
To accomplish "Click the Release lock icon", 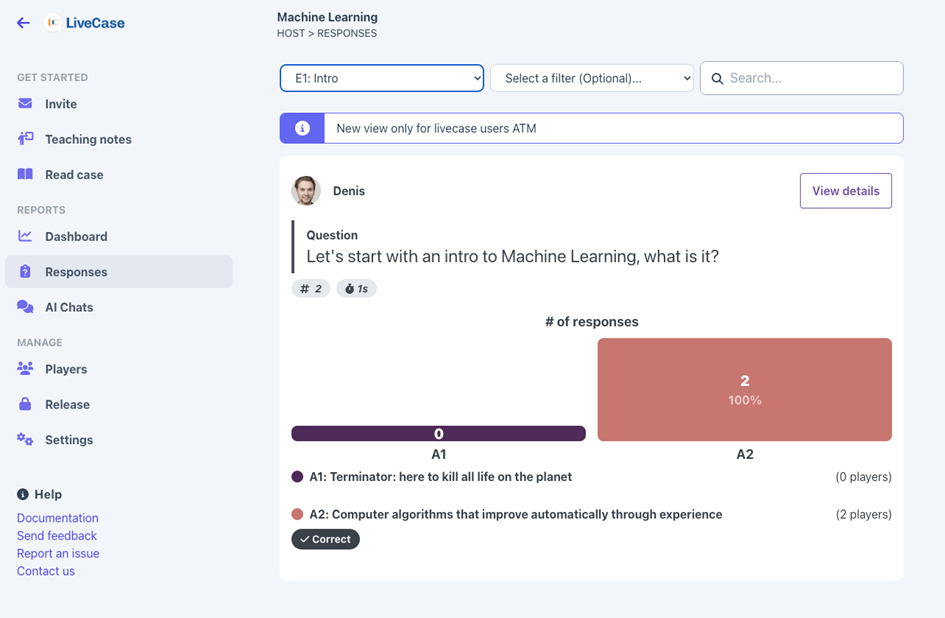I will 25,404.
